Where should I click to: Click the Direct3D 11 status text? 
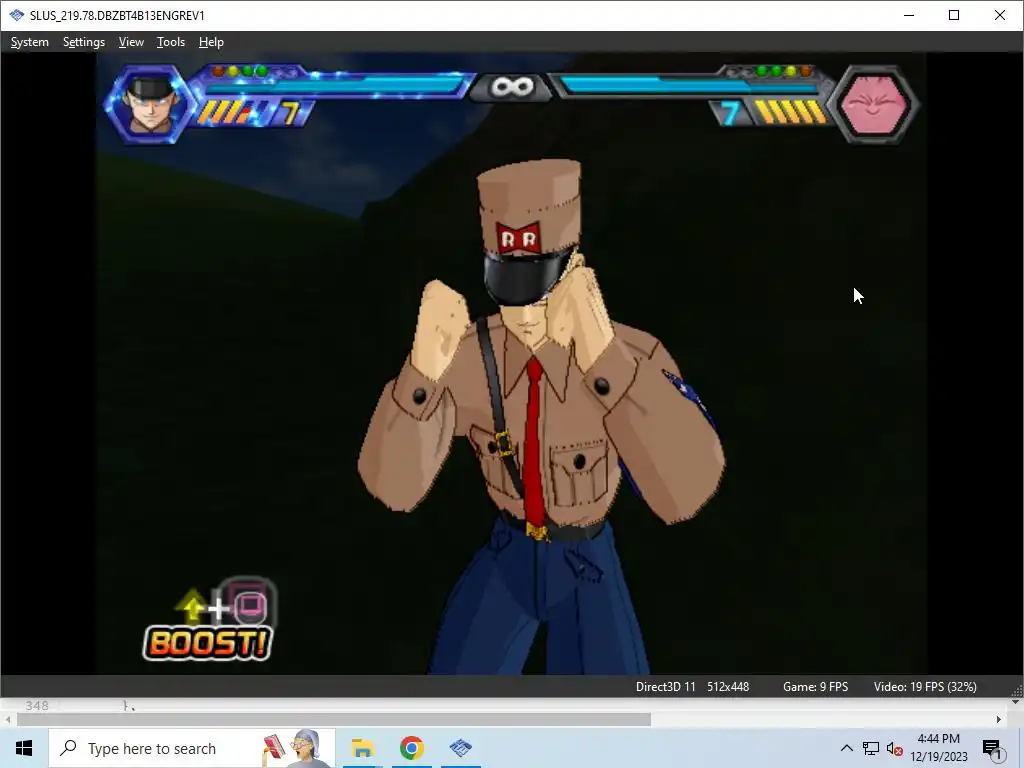[x=665, y=686]
